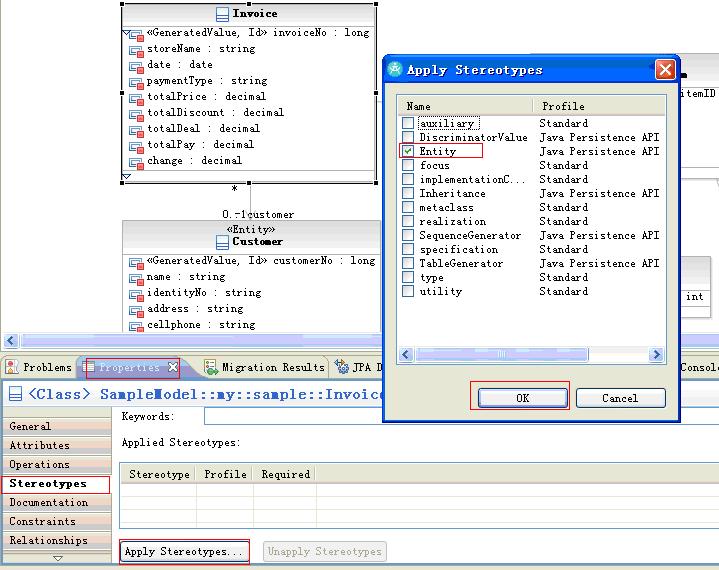Click the Problems view icon
719x570 pixels.
coord(12,367)
